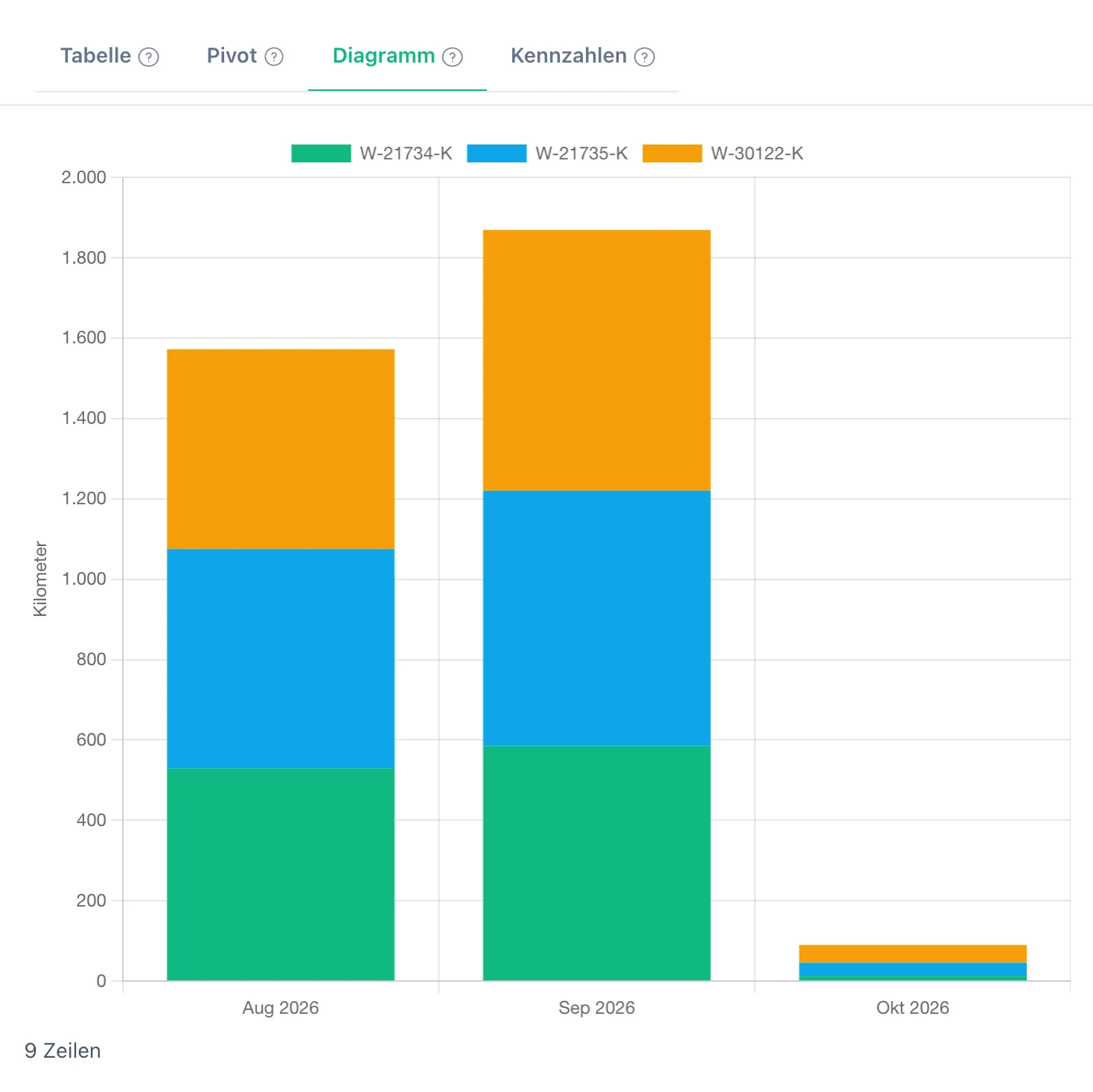This screenshot has width=1093, height=1092.
Task: Select the blue Sep 2026 bar segment
Action: coord(596,618)
